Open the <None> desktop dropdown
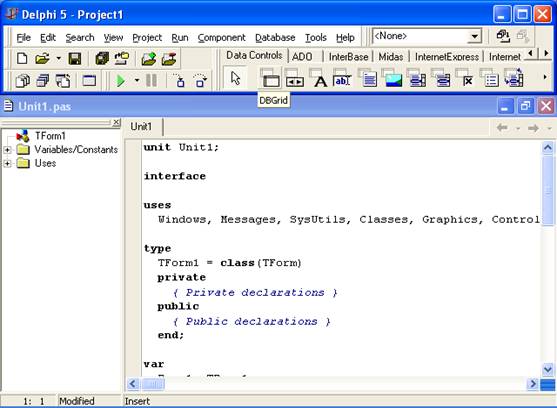This screenshot has height=408, width=557. pos(474,36)
